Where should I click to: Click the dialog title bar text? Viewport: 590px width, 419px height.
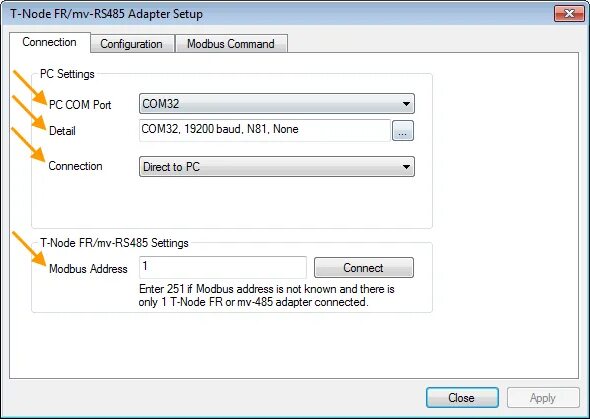click(x=106, y=14)
